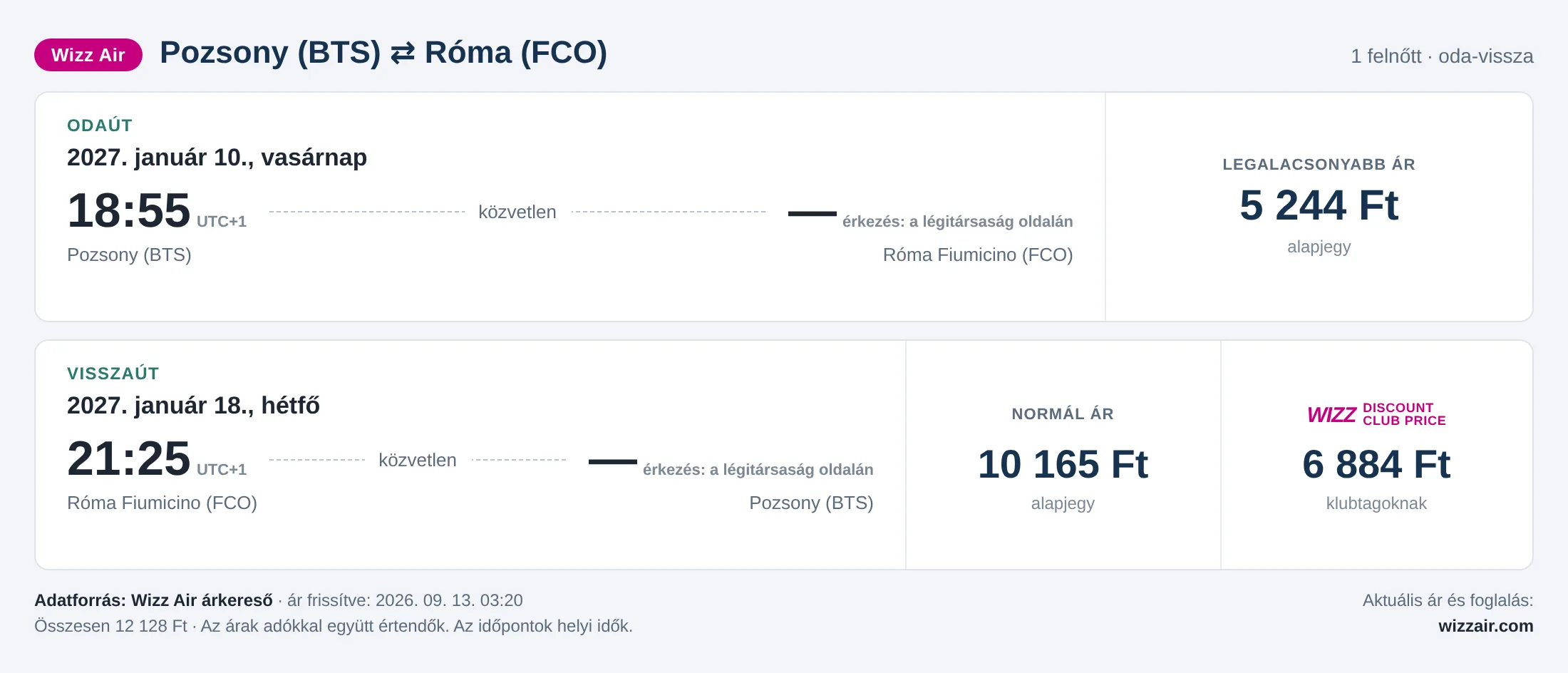The image size is (1568, 673).
Task: Open the wizzair.com link
Action: (1485, 626)
